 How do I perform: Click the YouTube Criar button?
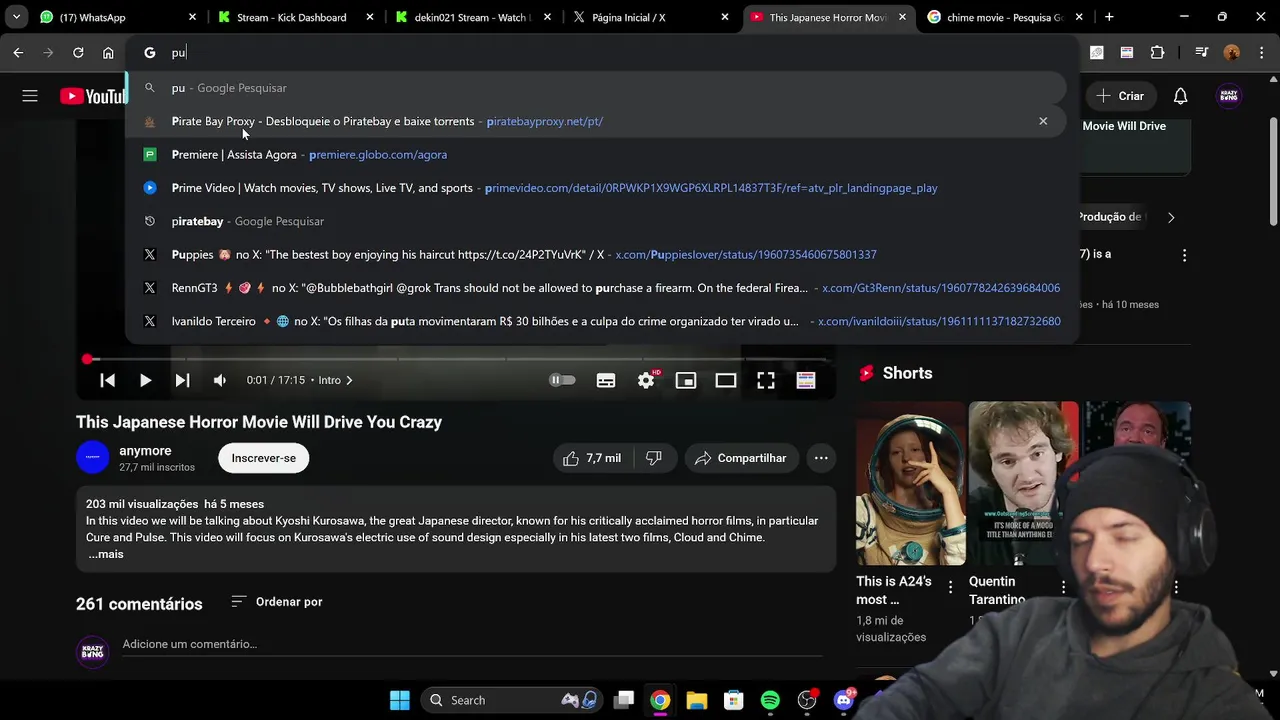click(x=1120, y=96)
